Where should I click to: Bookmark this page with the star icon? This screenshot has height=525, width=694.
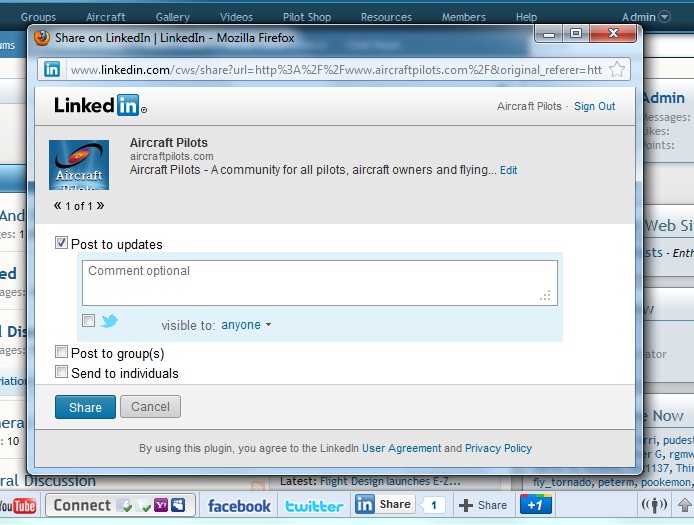(x=617, y=69)
